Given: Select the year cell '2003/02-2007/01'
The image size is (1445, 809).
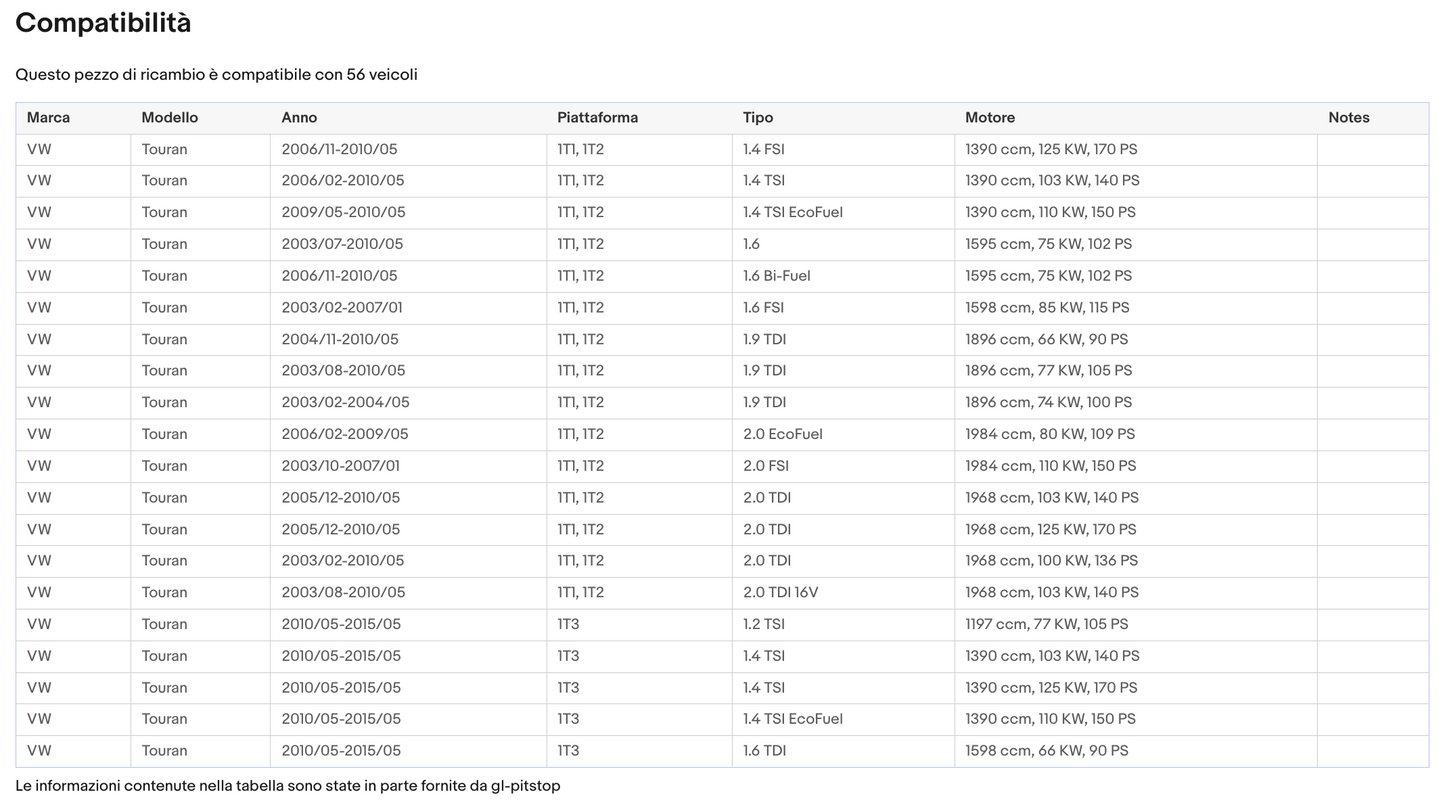Looking at the screenshot, I should coord(342,308).
